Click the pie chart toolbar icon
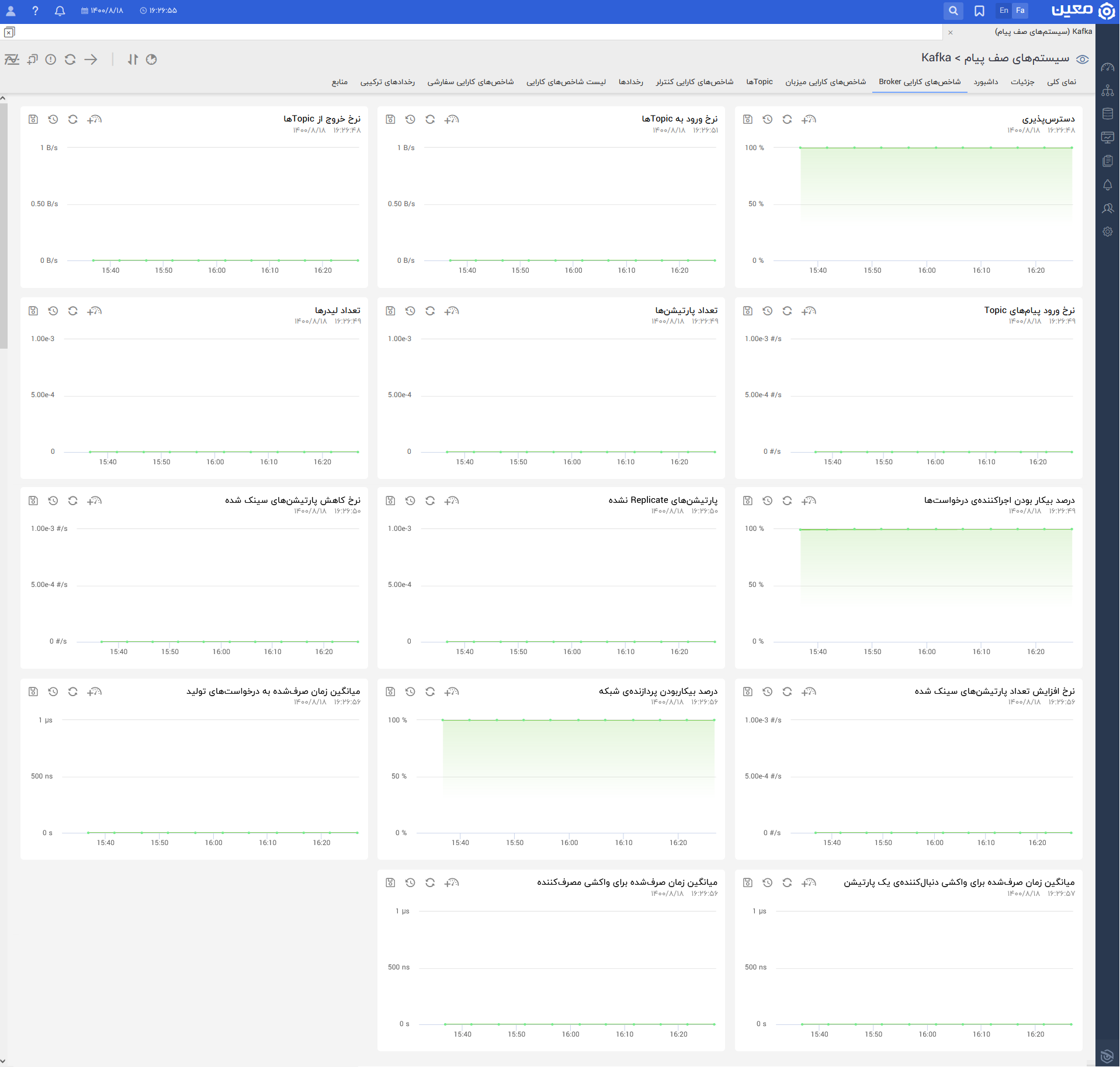Image resolution: width=1120 pixels, height=1067 pixels. pos(151,59)
